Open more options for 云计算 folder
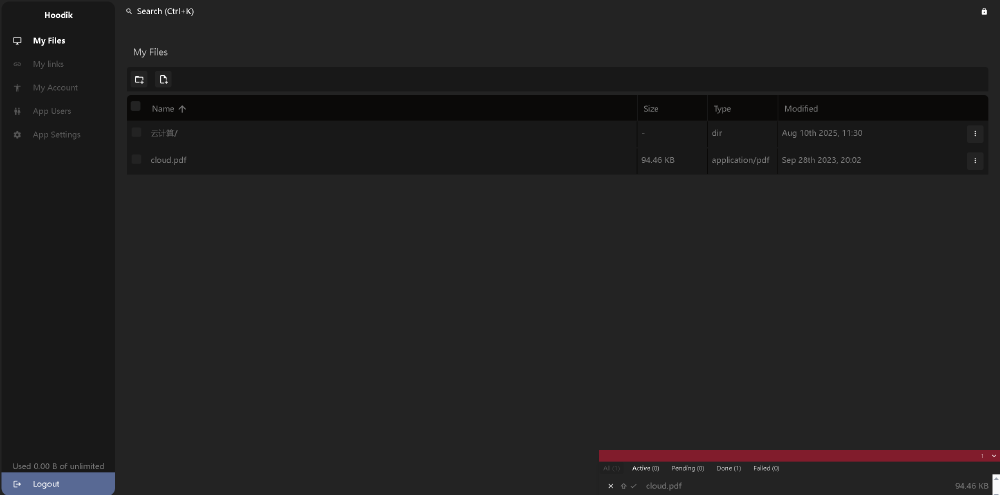 pos(974,133)
